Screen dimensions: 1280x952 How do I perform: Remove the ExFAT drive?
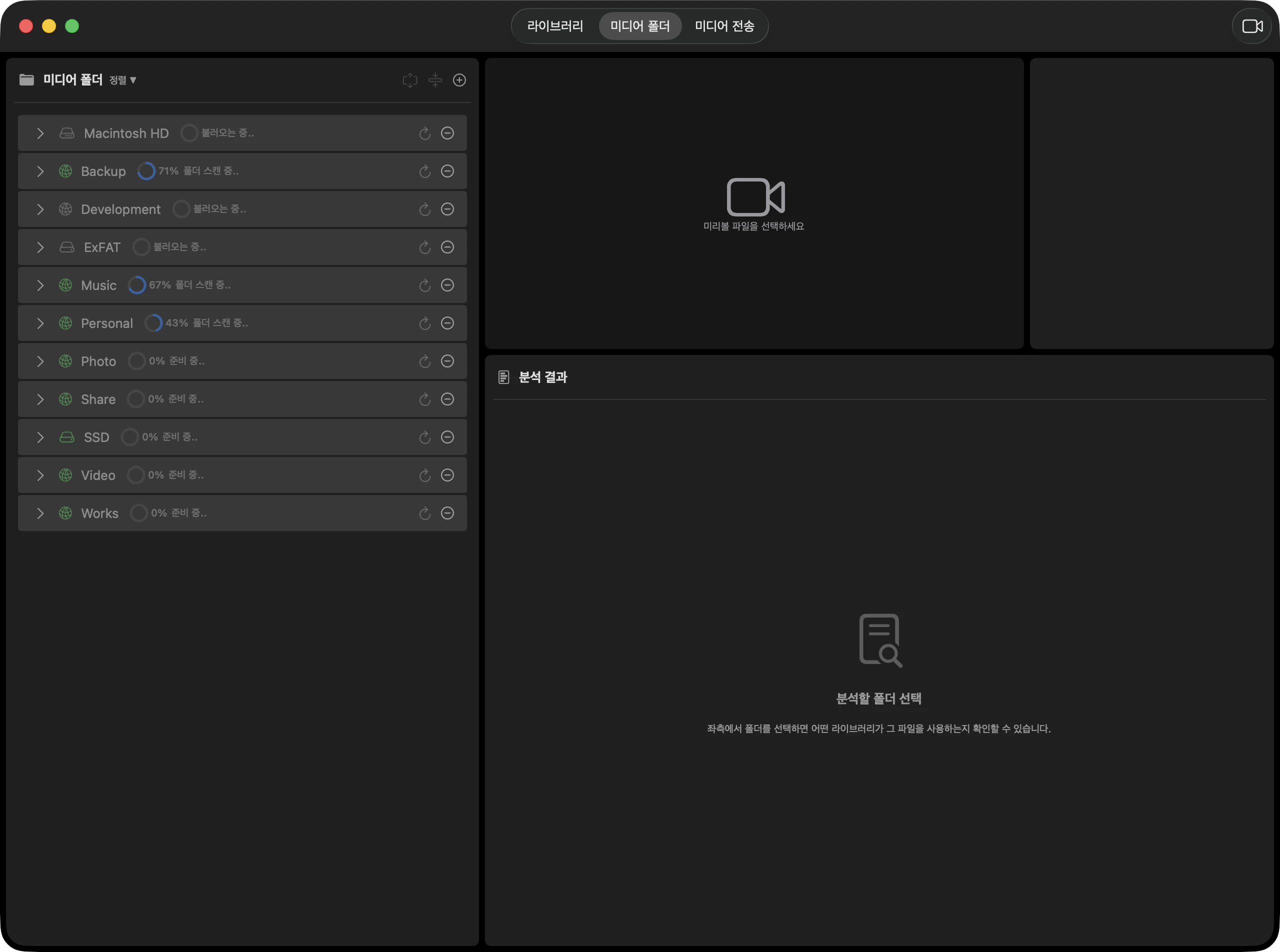point(447,247)
